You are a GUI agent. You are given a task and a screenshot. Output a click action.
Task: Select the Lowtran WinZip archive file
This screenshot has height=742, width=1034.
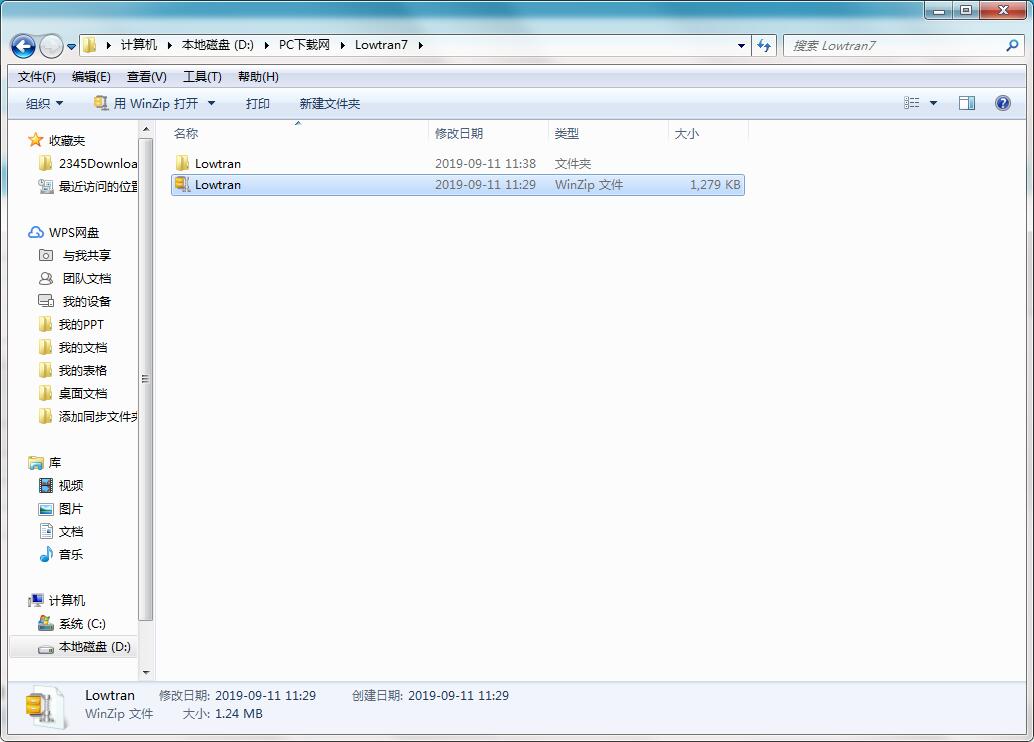click(x=218, y=184)
